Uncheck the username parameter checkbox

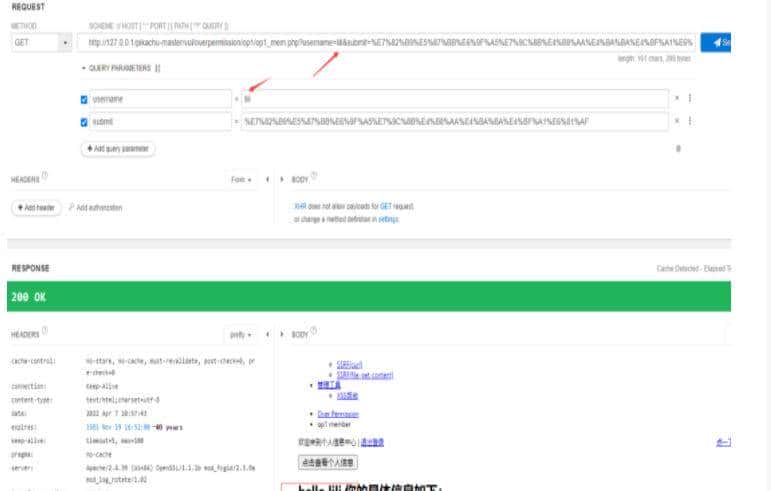[x=84, y=100]
